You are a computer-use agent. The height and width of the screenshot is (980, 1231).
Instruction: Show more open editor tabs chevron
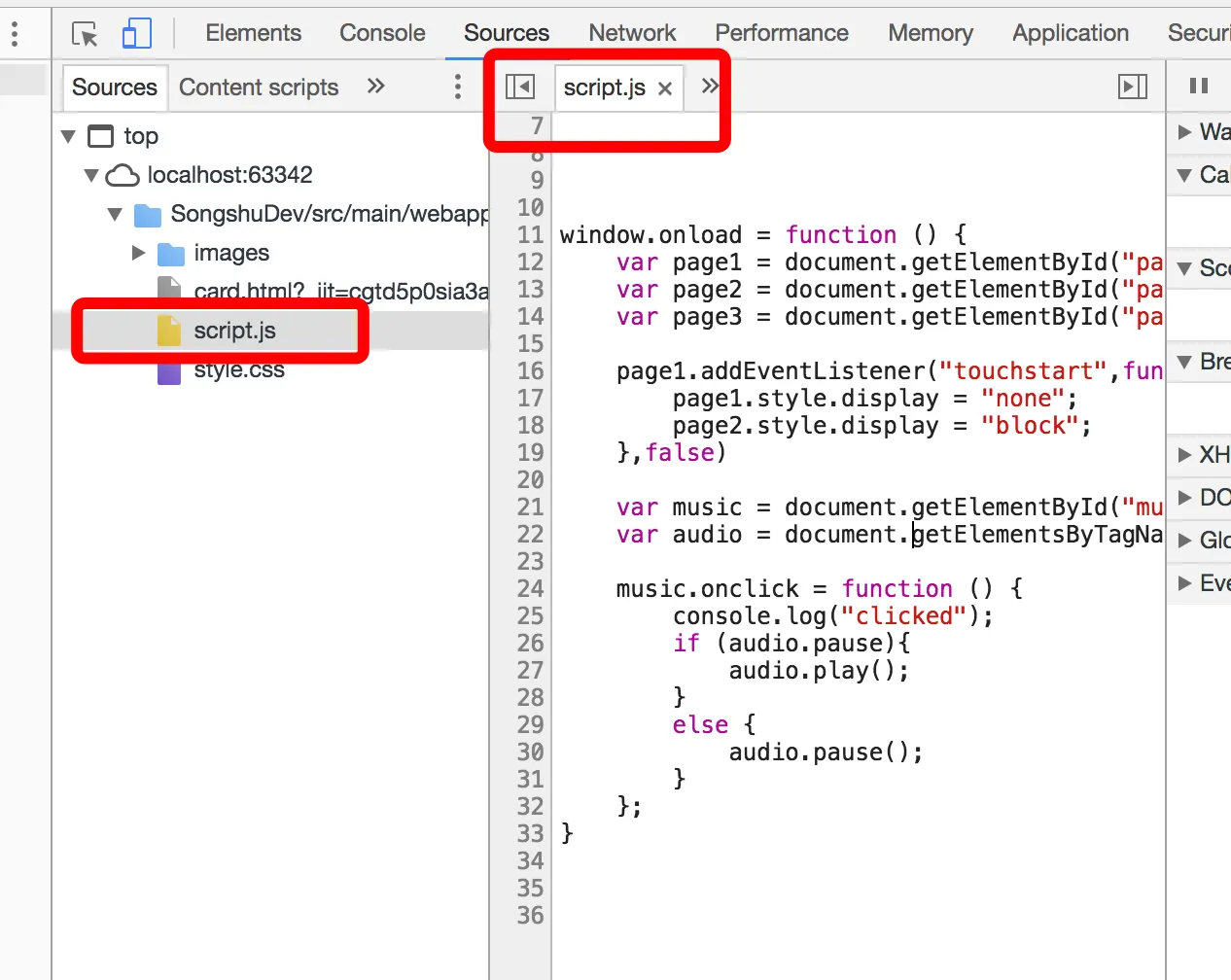710,87
